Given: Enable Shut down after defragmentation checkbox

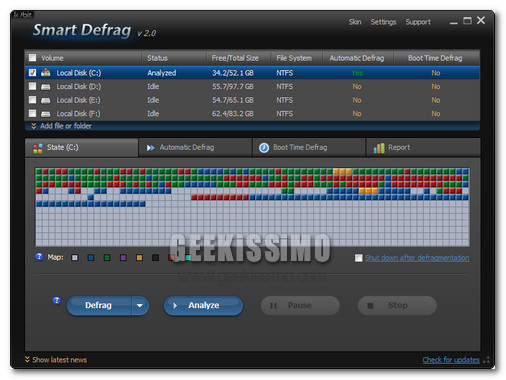Looking at the screenshot, I should coord(359,258).
